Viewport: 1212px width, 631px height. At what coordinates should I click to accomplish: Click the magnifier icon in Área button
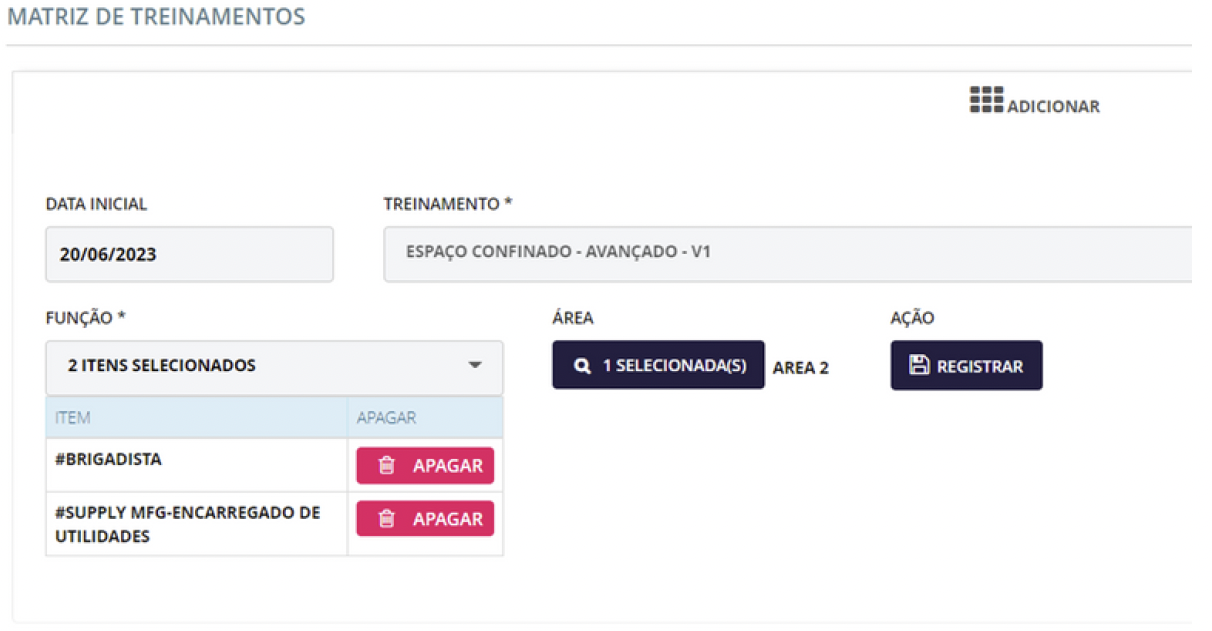click(583, 366)
